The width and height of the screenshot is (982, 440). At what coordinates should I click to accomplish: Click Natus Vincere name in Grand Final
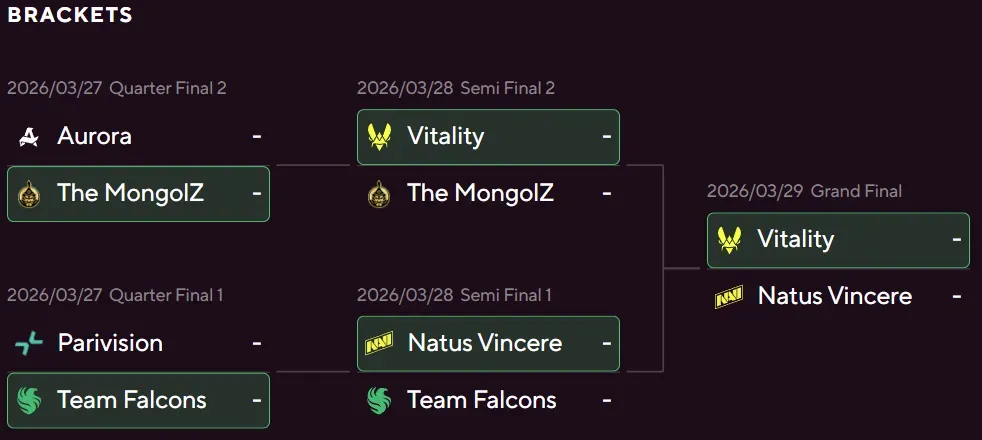pos(835,297)
